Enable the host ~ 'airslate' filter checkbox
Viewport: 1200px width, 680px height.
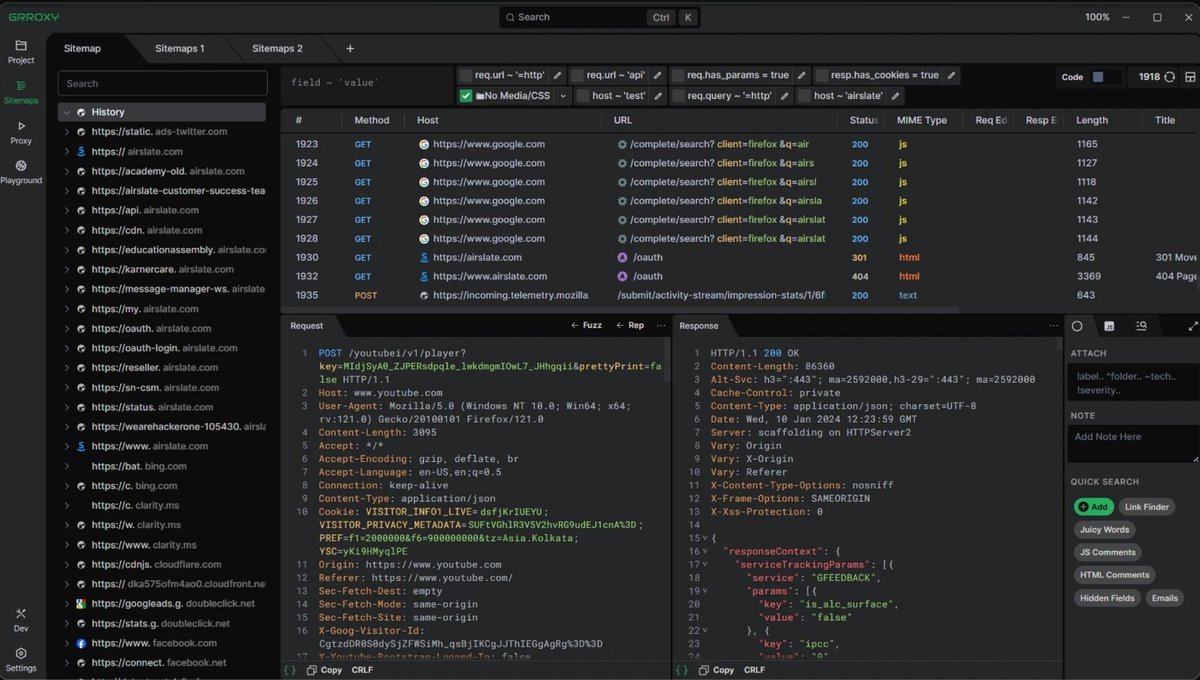pos(805,96)
